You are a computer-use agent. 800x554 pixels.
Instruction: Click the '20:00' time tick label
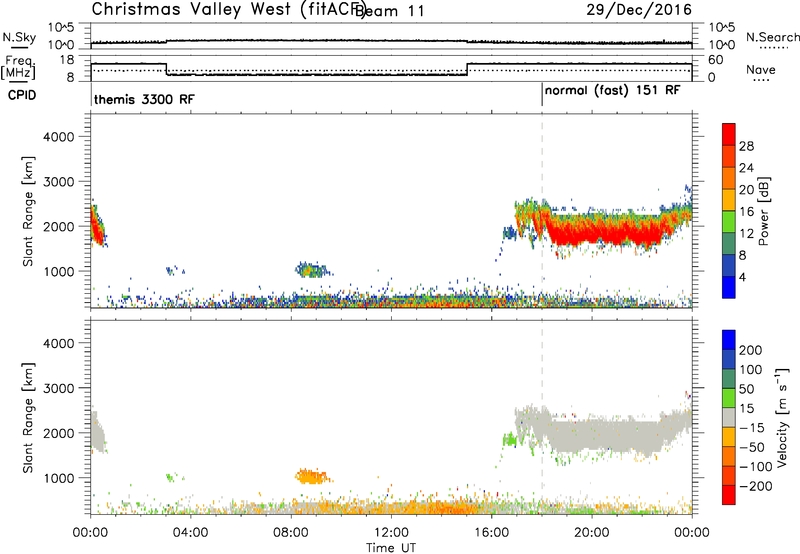pos(591,533)
